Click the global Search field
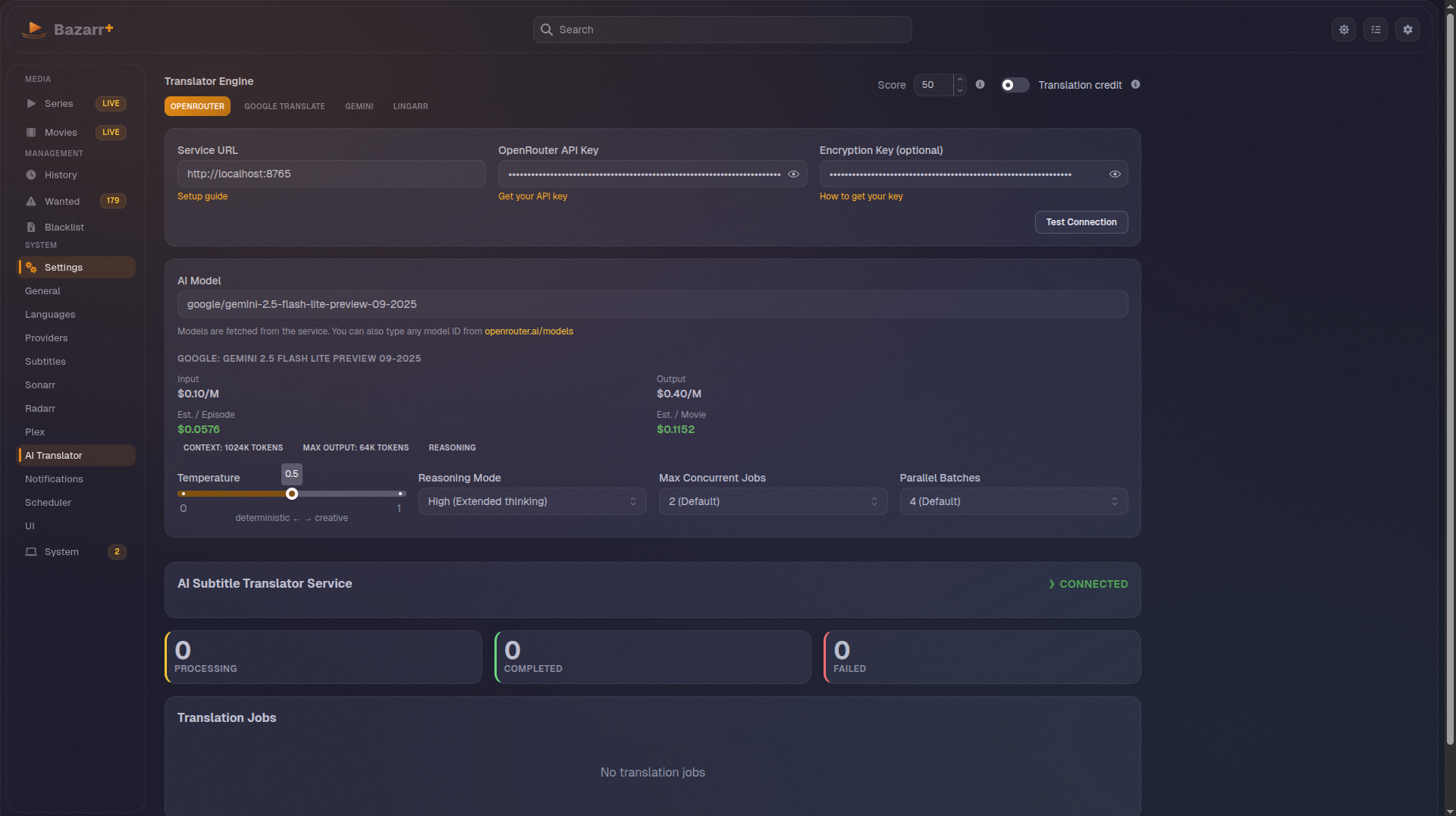Screen dimensions: 1456x816 721,30
